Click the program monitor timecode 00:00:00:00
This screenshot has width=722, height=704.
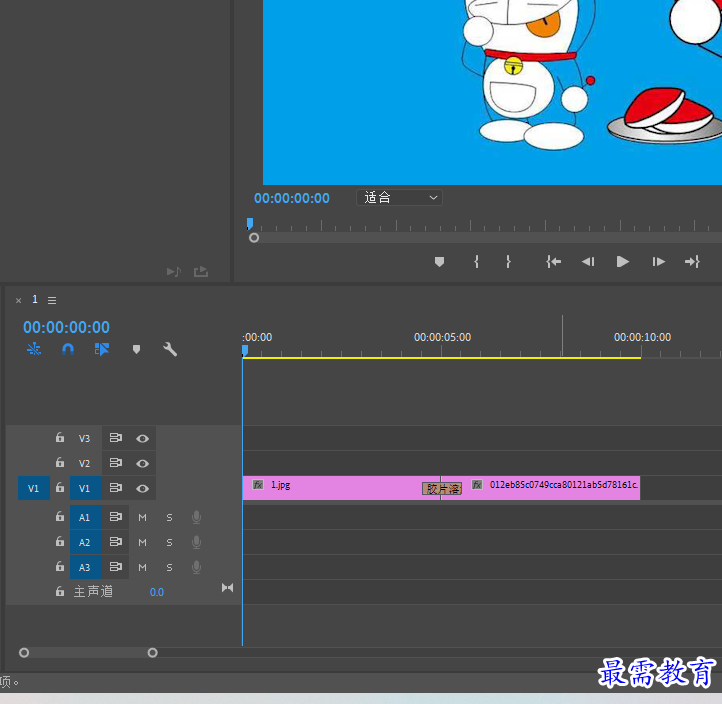[291, 198]
